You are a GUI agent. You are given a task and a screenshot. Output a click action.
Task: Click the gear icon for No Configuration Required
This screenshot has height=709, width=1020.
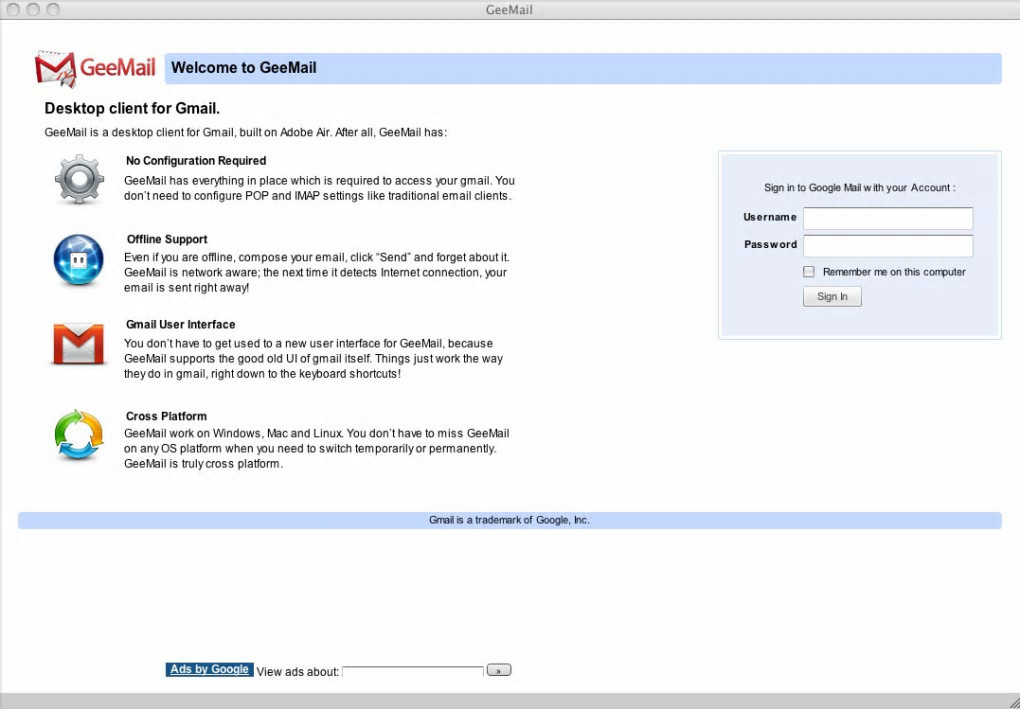point(79,179)
